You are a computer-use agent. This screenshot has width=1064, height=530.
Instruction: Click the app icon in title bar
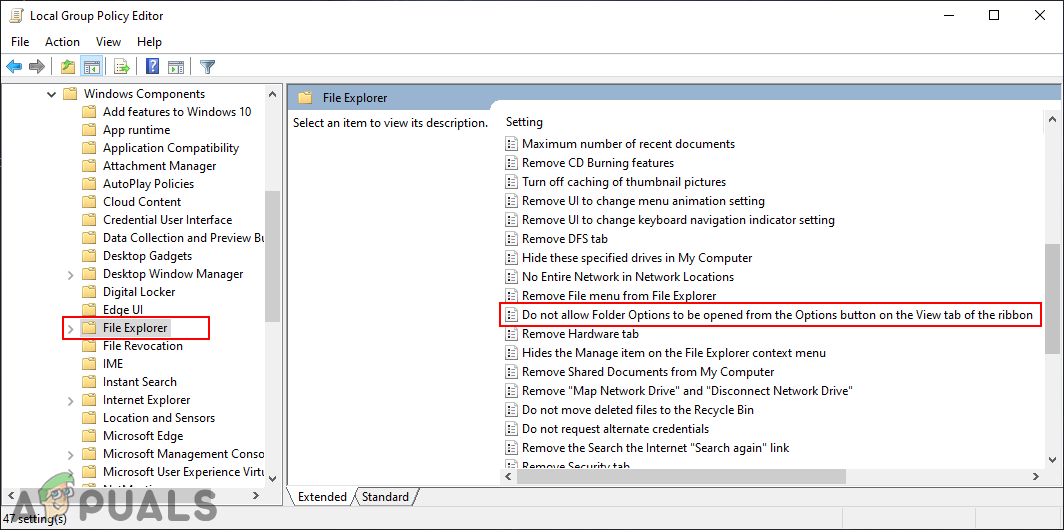[15, 15]
